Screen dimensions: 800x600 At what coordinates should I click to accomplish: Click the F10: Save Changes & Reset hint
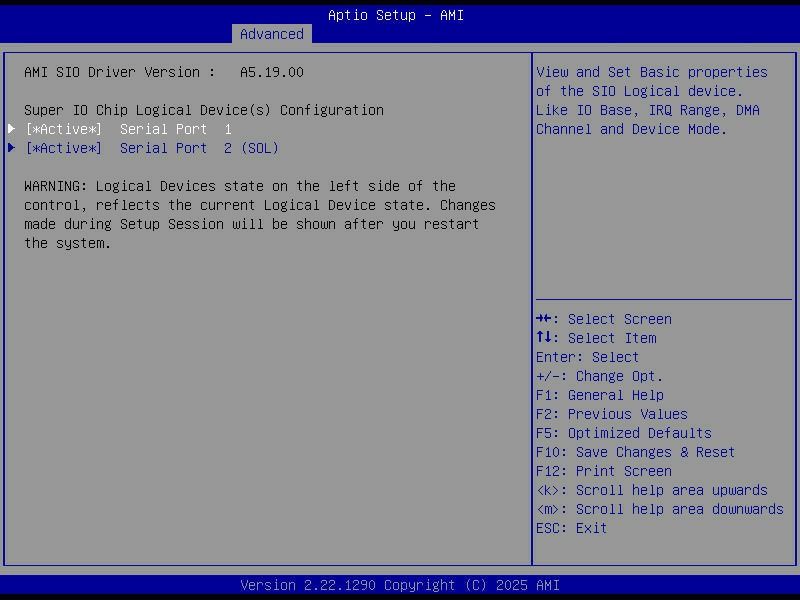(x=635, y=453)
